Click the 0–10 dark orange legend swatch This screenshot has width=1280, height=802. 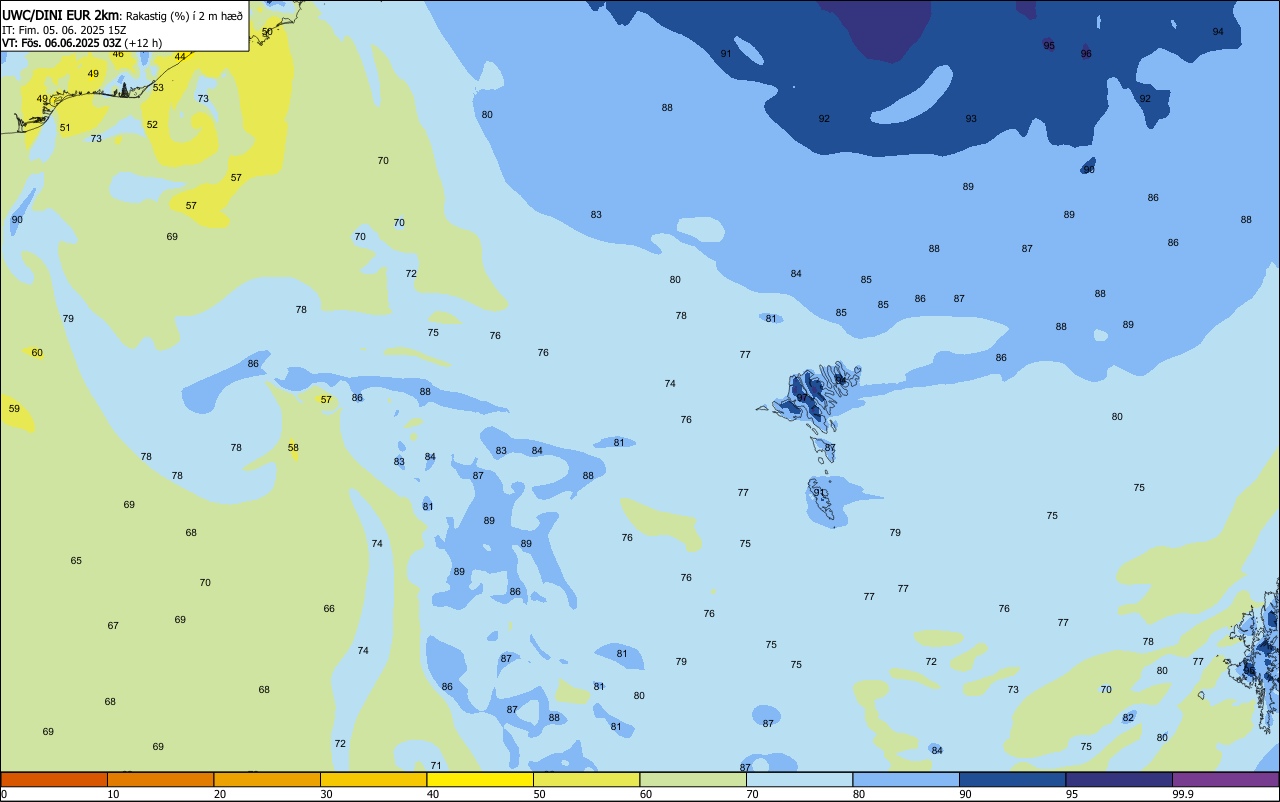[x=54, y=779]
